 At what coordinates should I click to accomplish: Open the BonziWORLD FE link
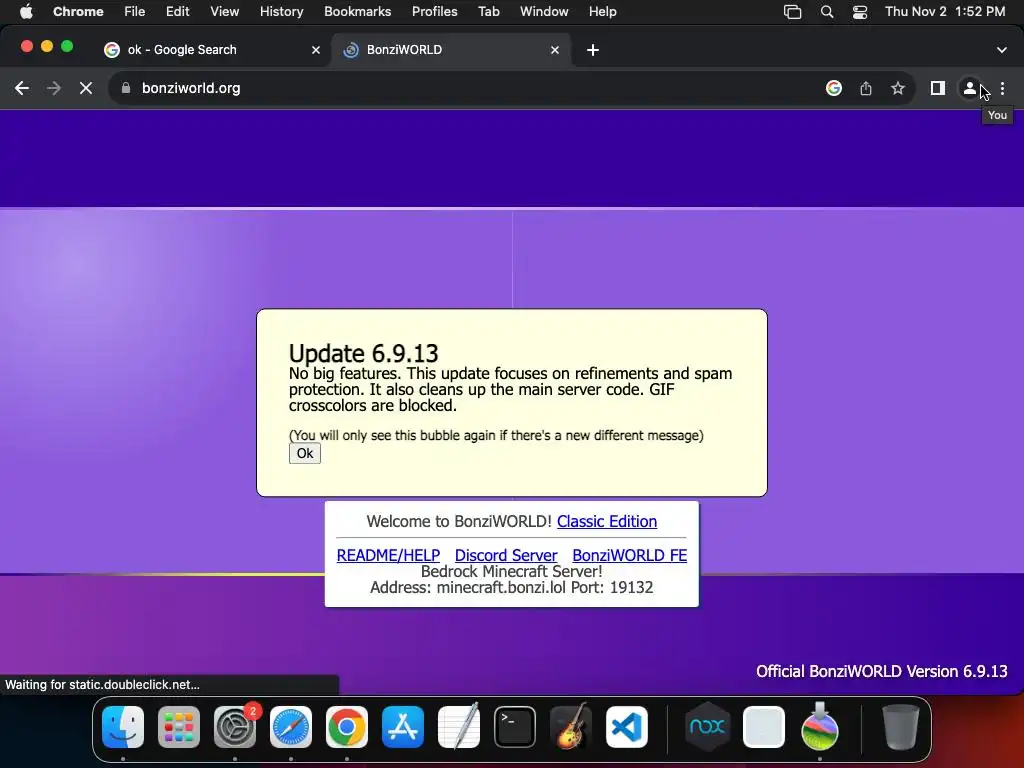click(630, 555)
